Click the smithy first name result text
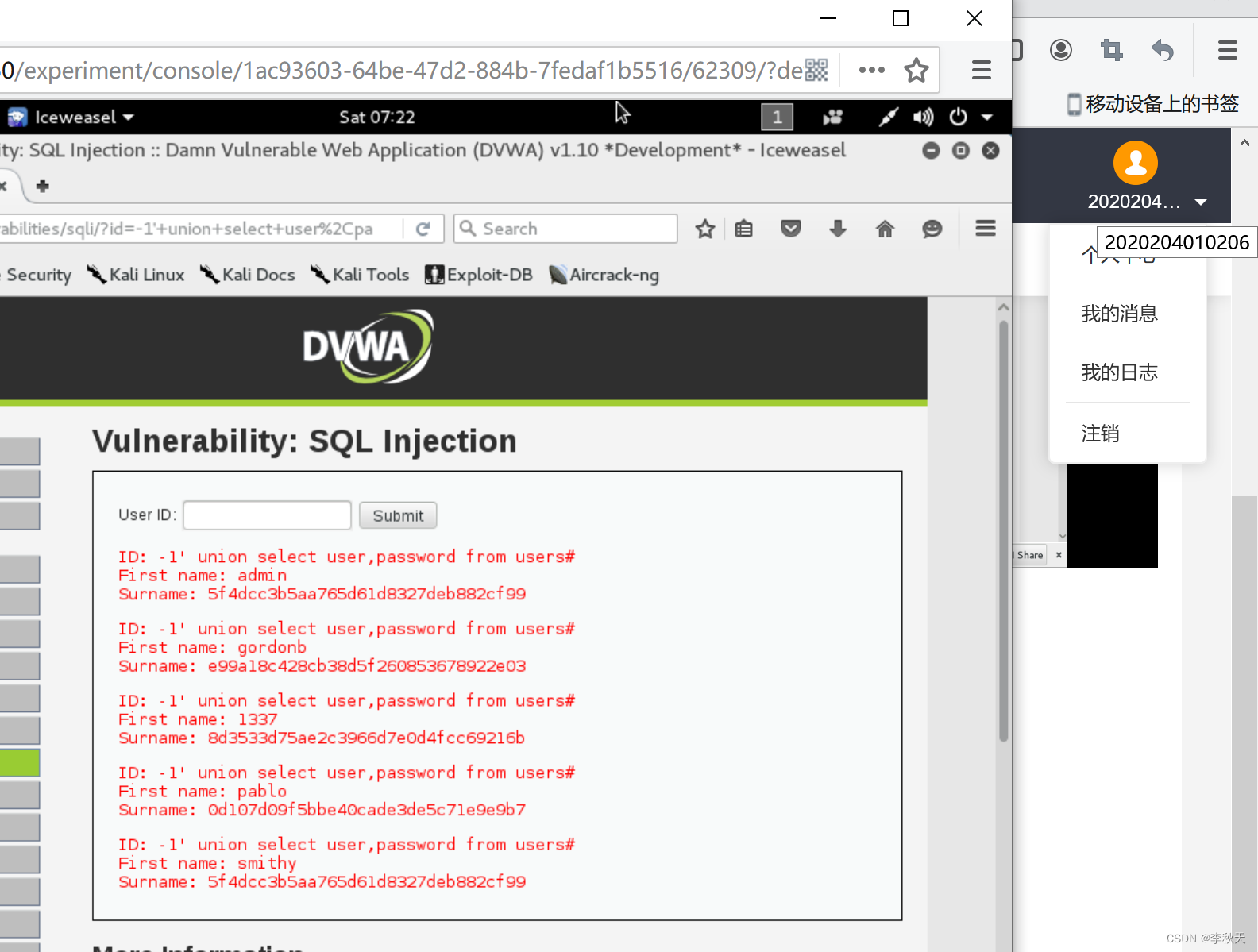The height and width of the screenshot is (952, 1258). pyautogui.click(x=267, y=863)
